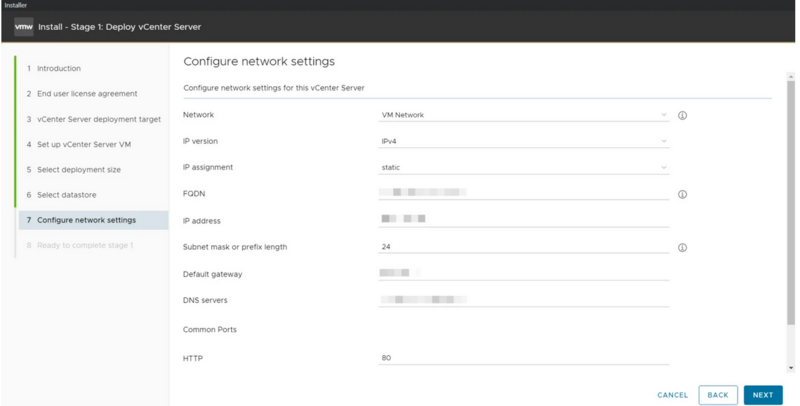Click the Default gateway label

212,274
